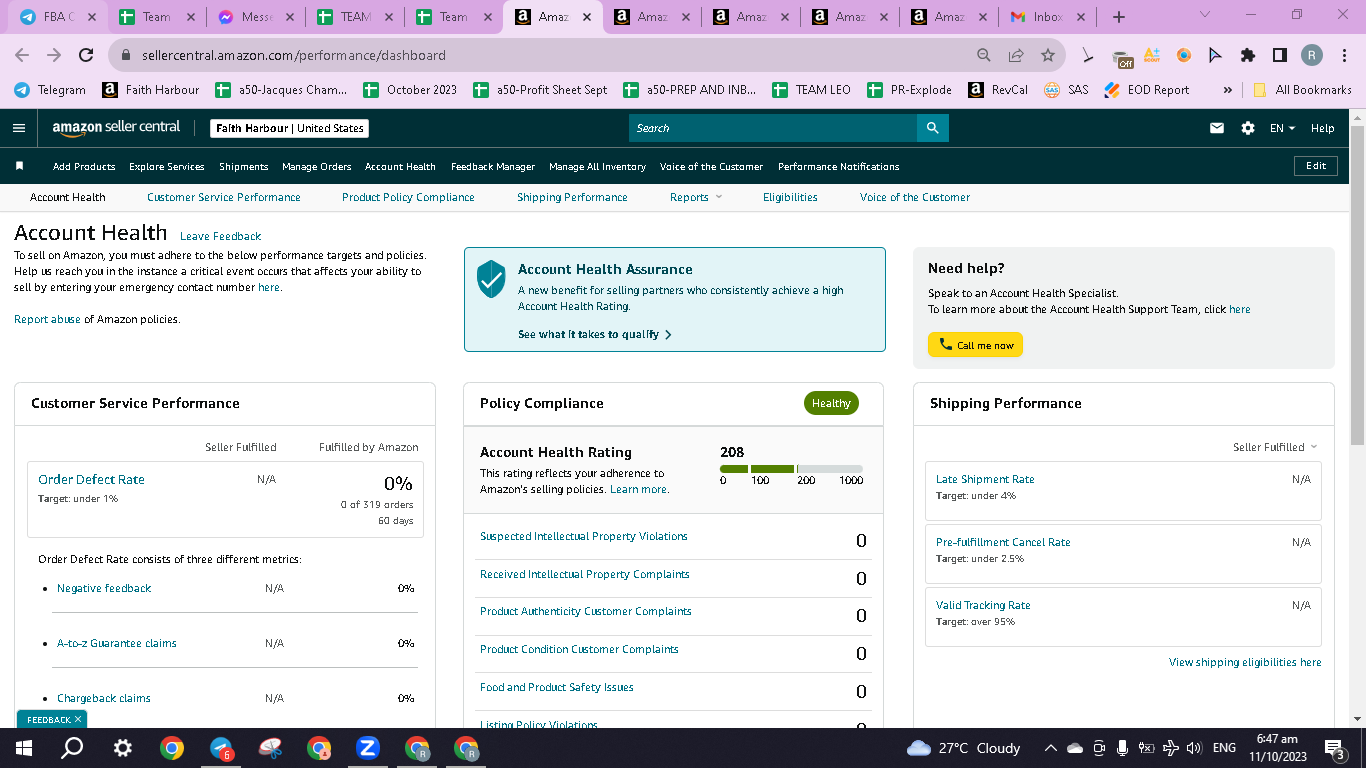Click the favorites bar bookmark icon

click(20, 166)
